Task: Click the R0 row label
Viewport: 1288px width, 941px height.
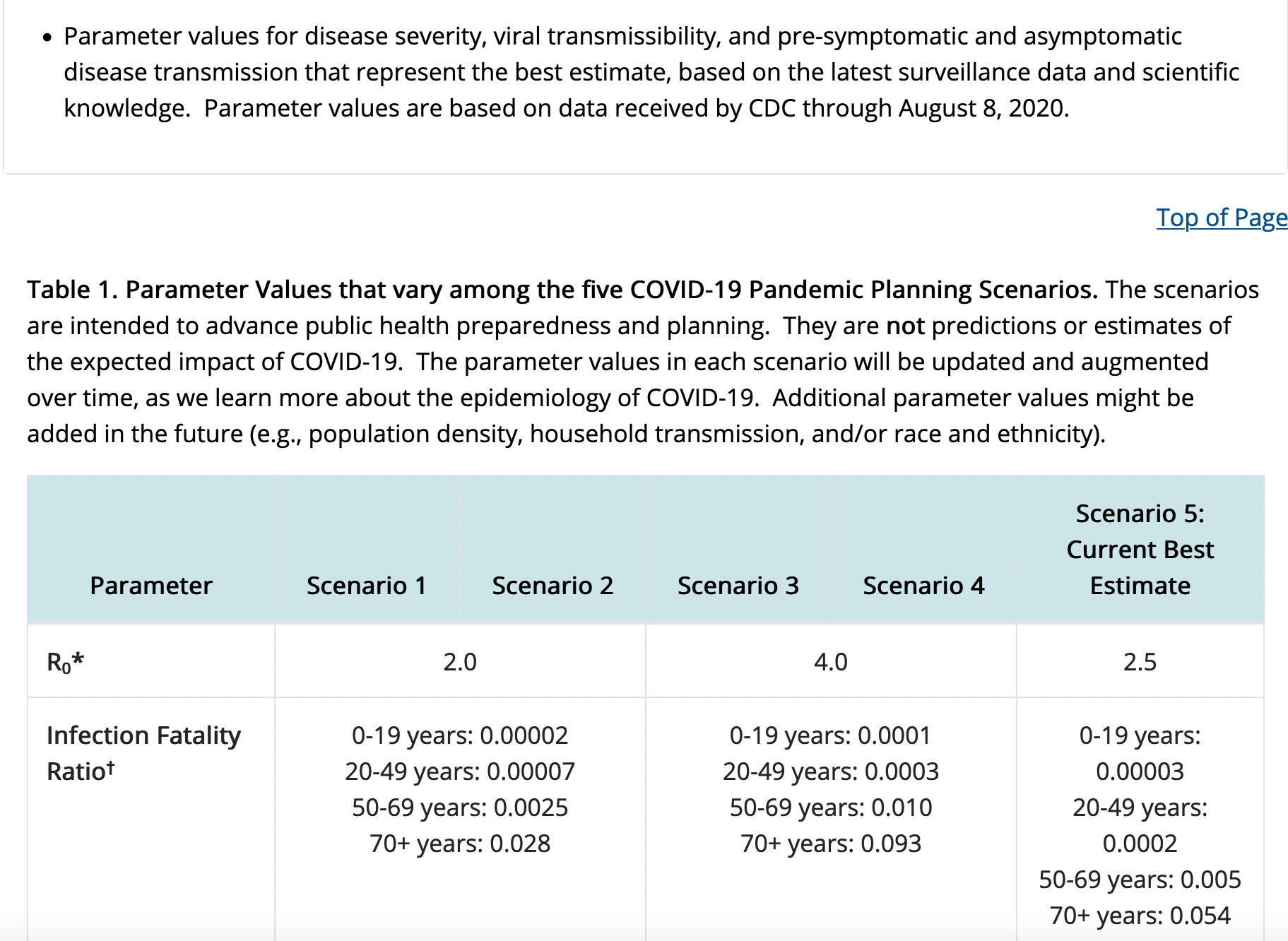Action: (65, 662)
